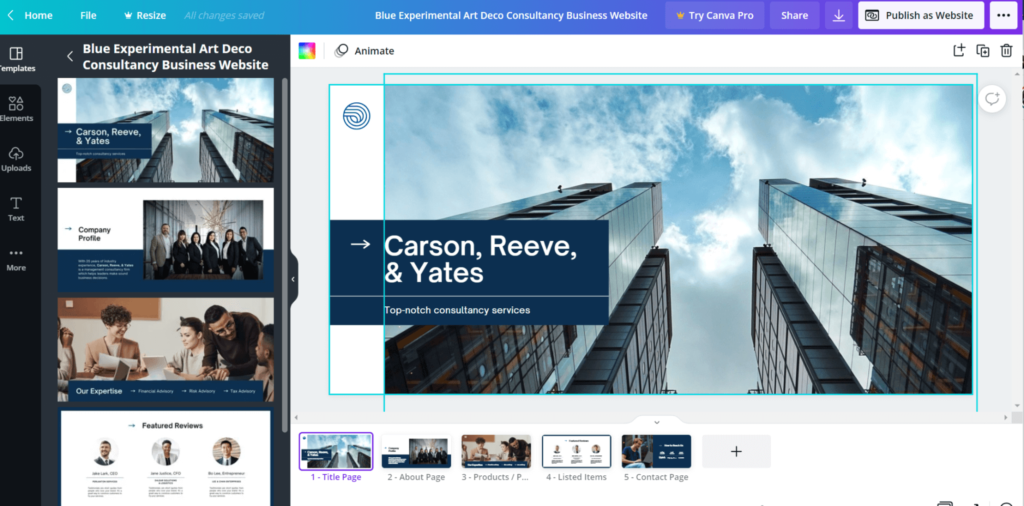
Task: Open the Uploads panel
Action: [x=16, y=158]
